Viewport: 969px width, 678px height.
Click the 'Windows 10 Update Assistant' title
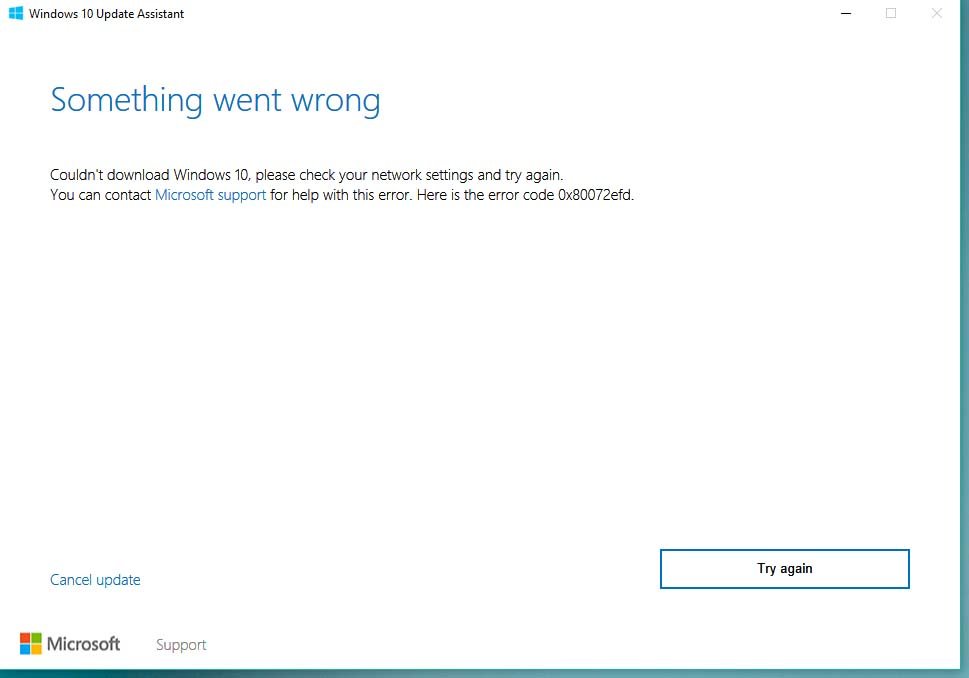pos(106,14)
